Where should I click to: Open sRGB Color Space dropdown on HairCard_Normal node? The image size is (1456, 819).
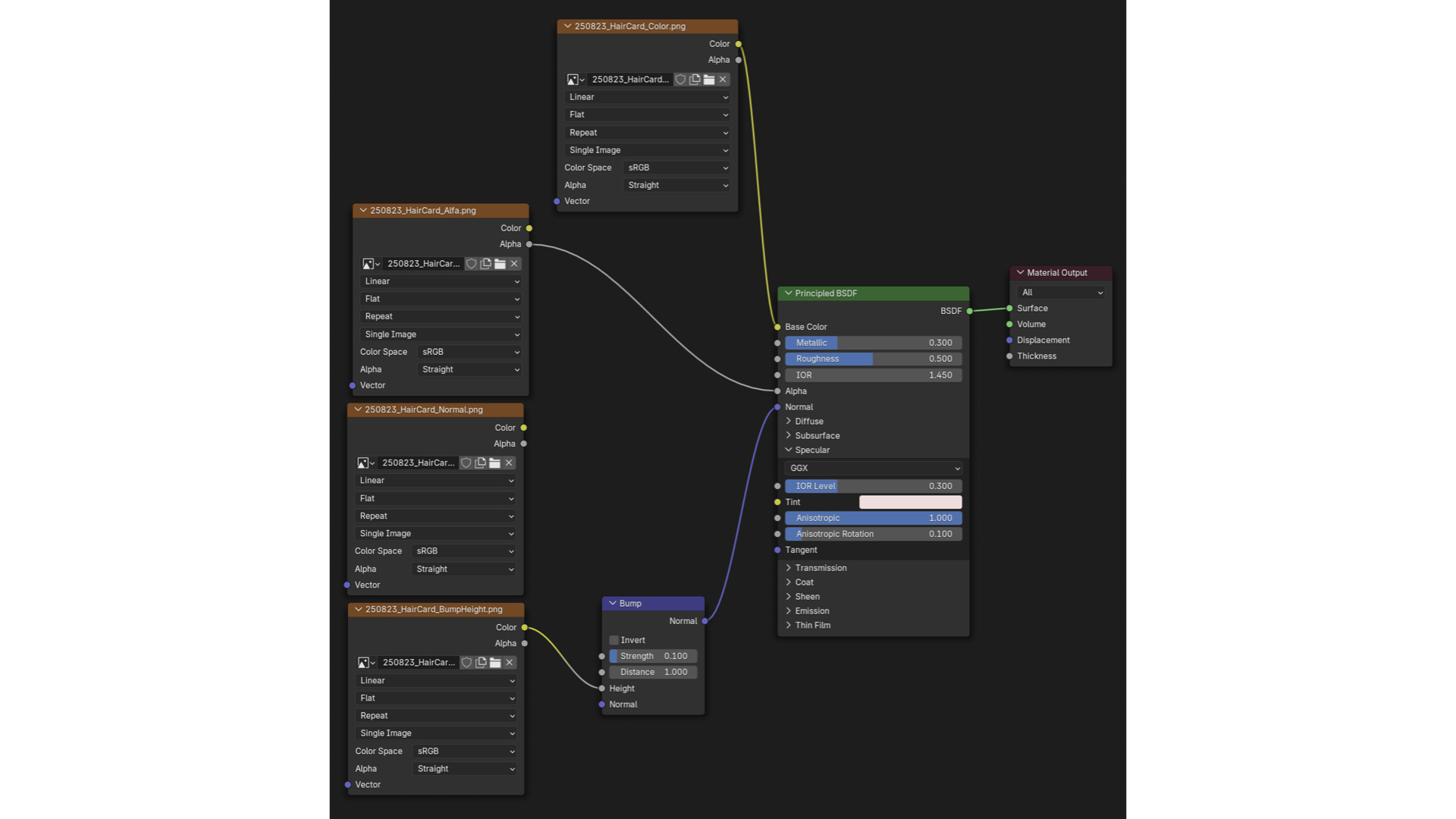point(463,551)
